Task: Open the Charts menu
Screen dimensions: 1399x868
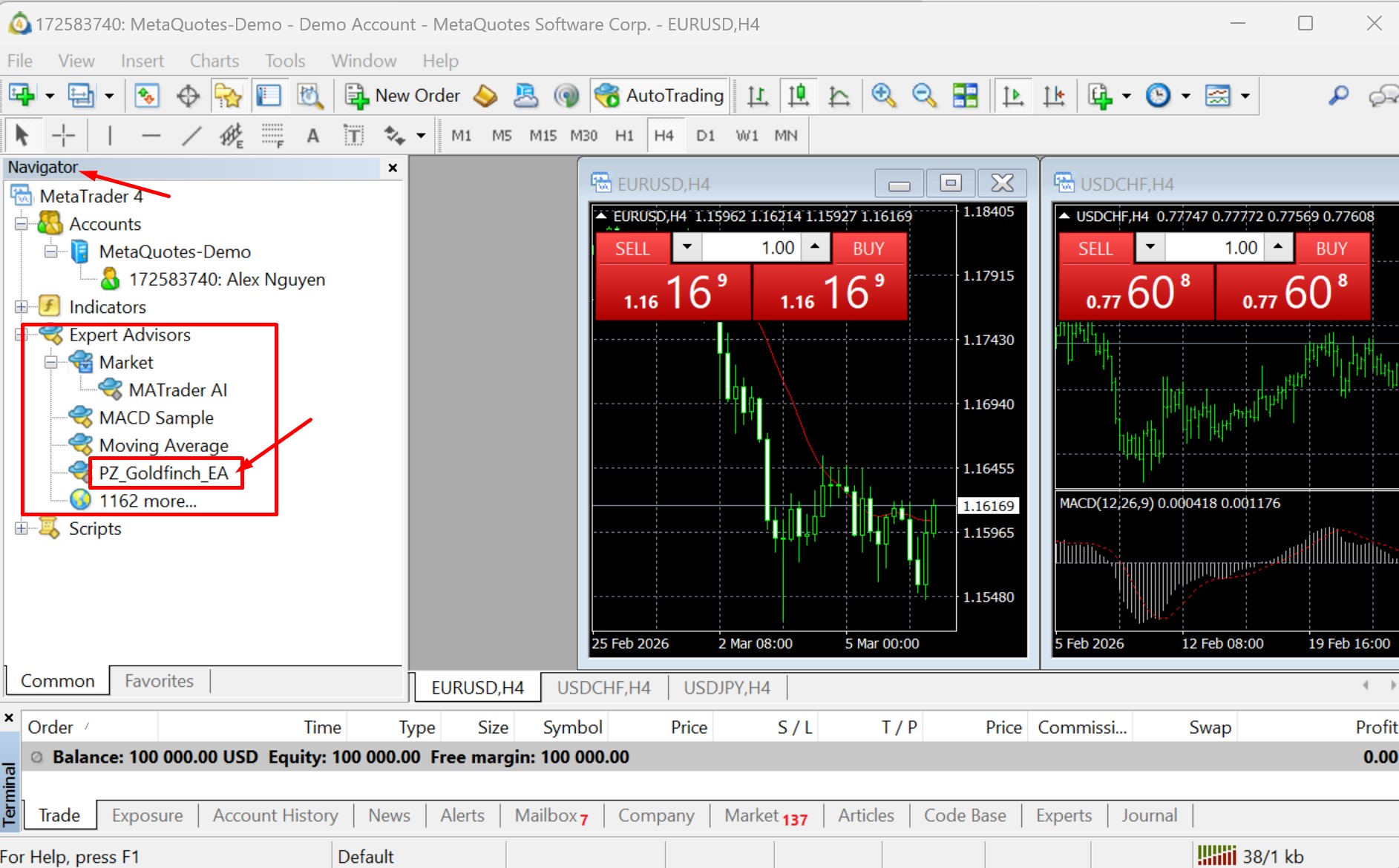Action: [214, 61]
